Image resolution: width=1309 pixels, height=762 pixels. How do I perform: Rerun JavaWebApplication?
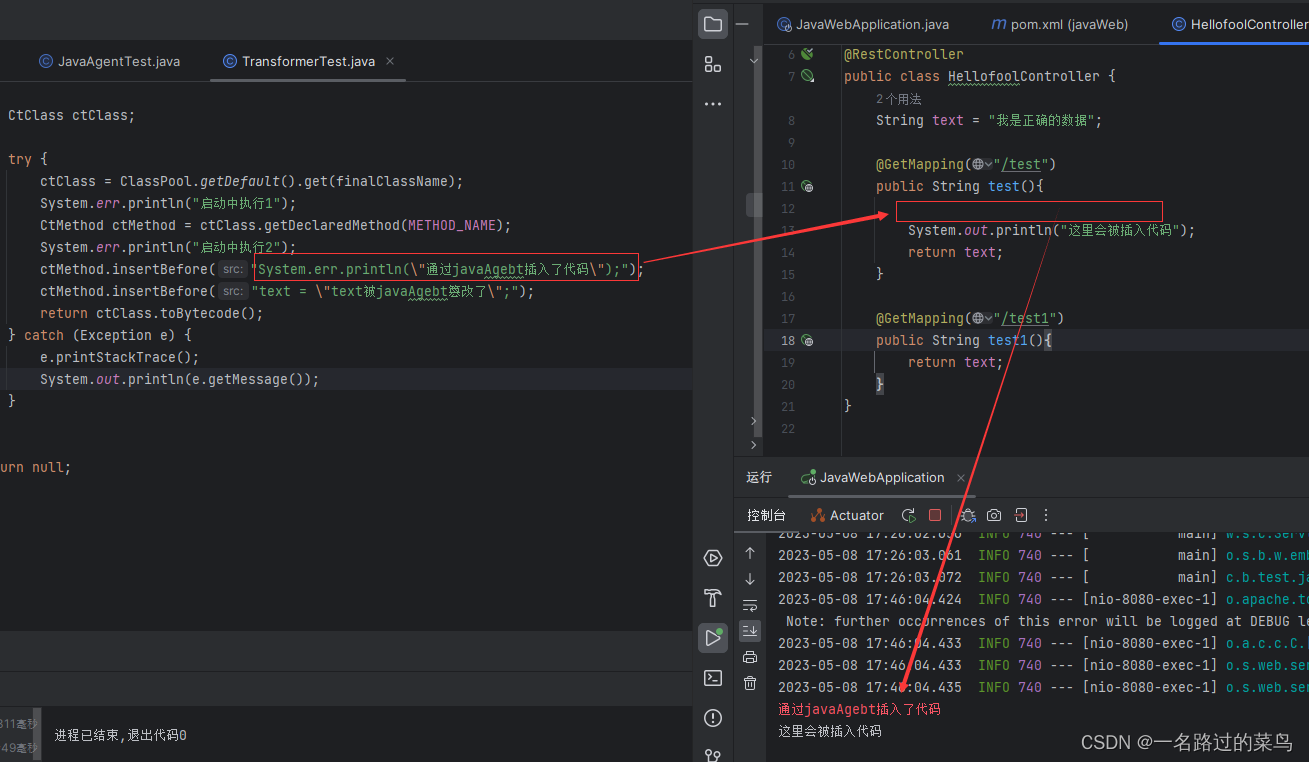tap(909, 515)
